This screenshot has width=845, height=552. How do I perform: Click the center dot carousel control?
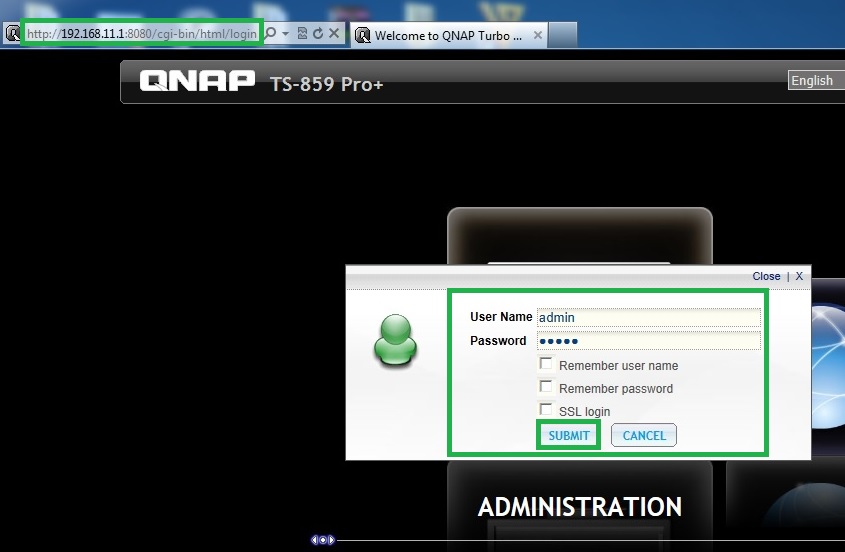323,540
